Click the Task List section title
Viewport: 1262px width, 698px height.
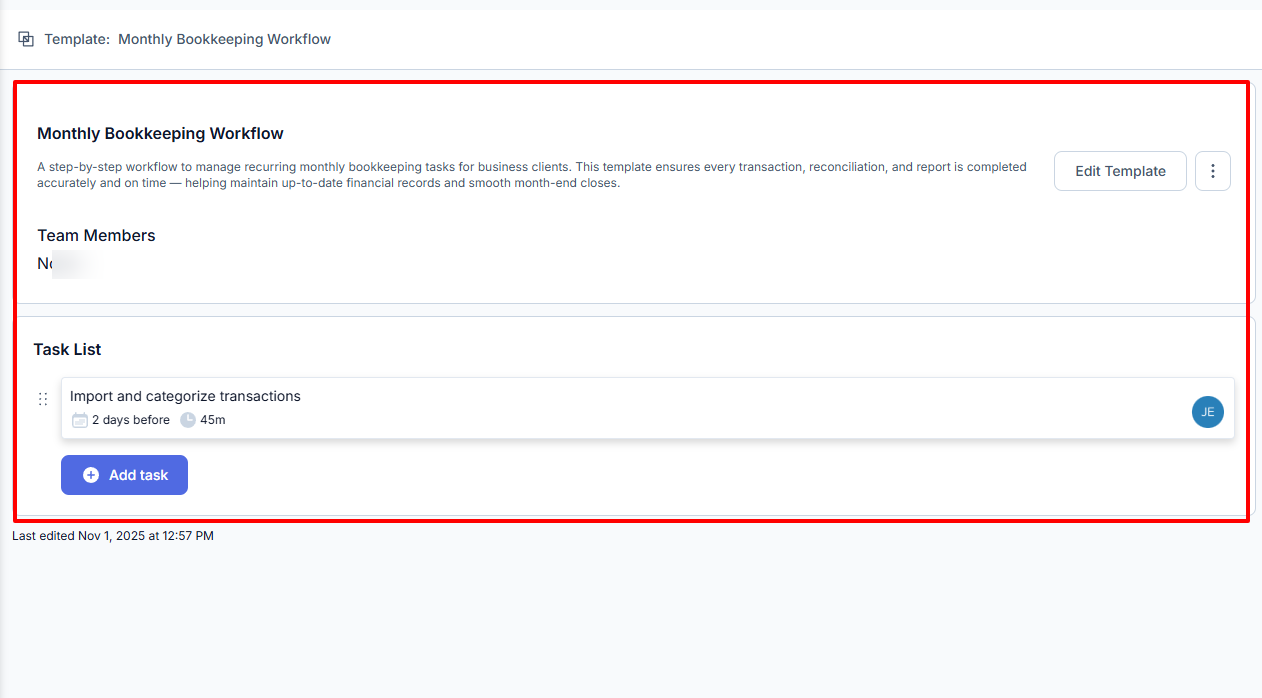[x=67, y=349]
